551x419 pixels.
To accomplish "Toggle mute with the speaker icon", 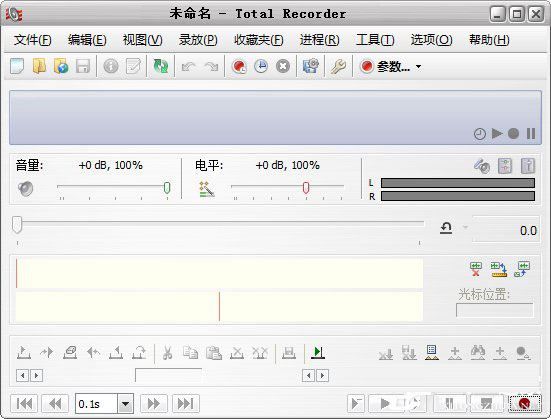I will click(26, 189).
